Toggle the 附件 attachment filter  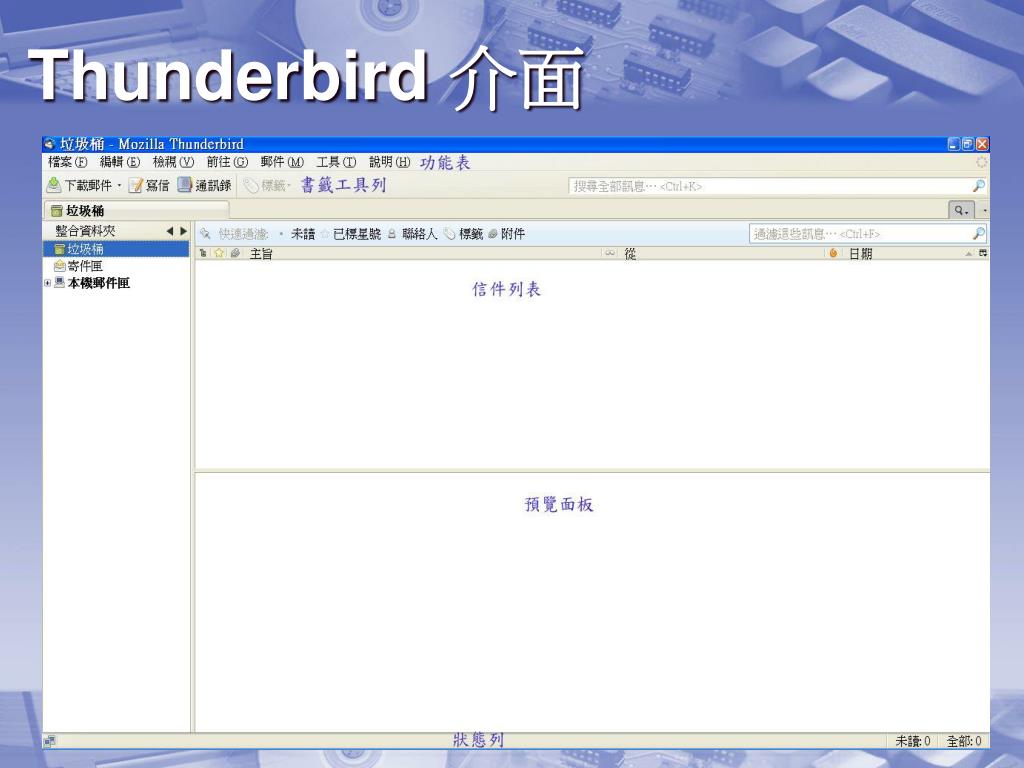point(507,234)
